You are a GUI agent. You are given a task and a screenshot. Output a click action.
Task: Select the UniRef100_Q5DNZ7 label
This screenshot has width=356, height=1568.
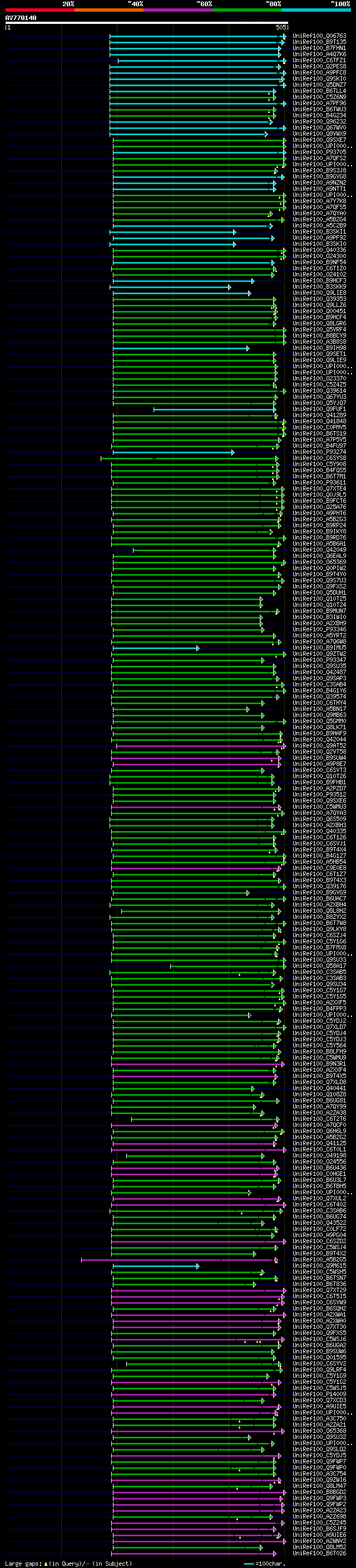(x=319, y=85)
